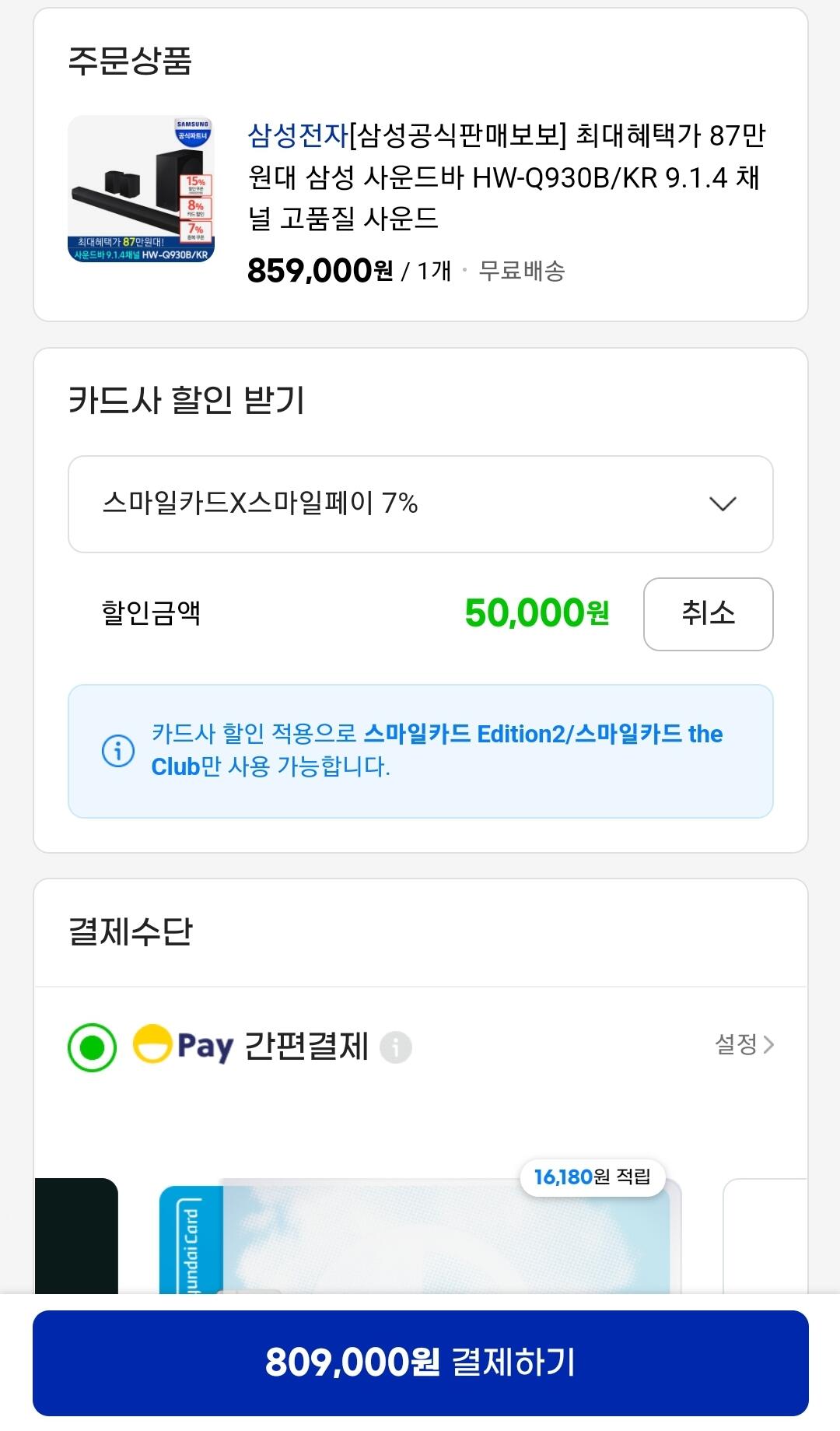Click the dropdown chevron arrow for card discount

click(723, 504)
